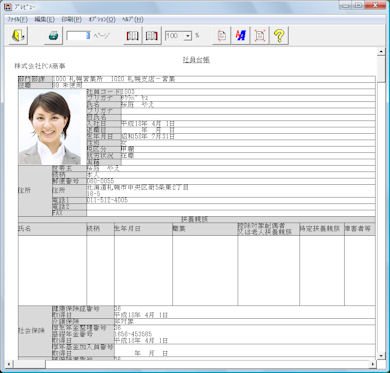Viewport: 390px width, 373px height.
Task: Open the ヘルプ(H) menu
Action: [x=133, y=19]
